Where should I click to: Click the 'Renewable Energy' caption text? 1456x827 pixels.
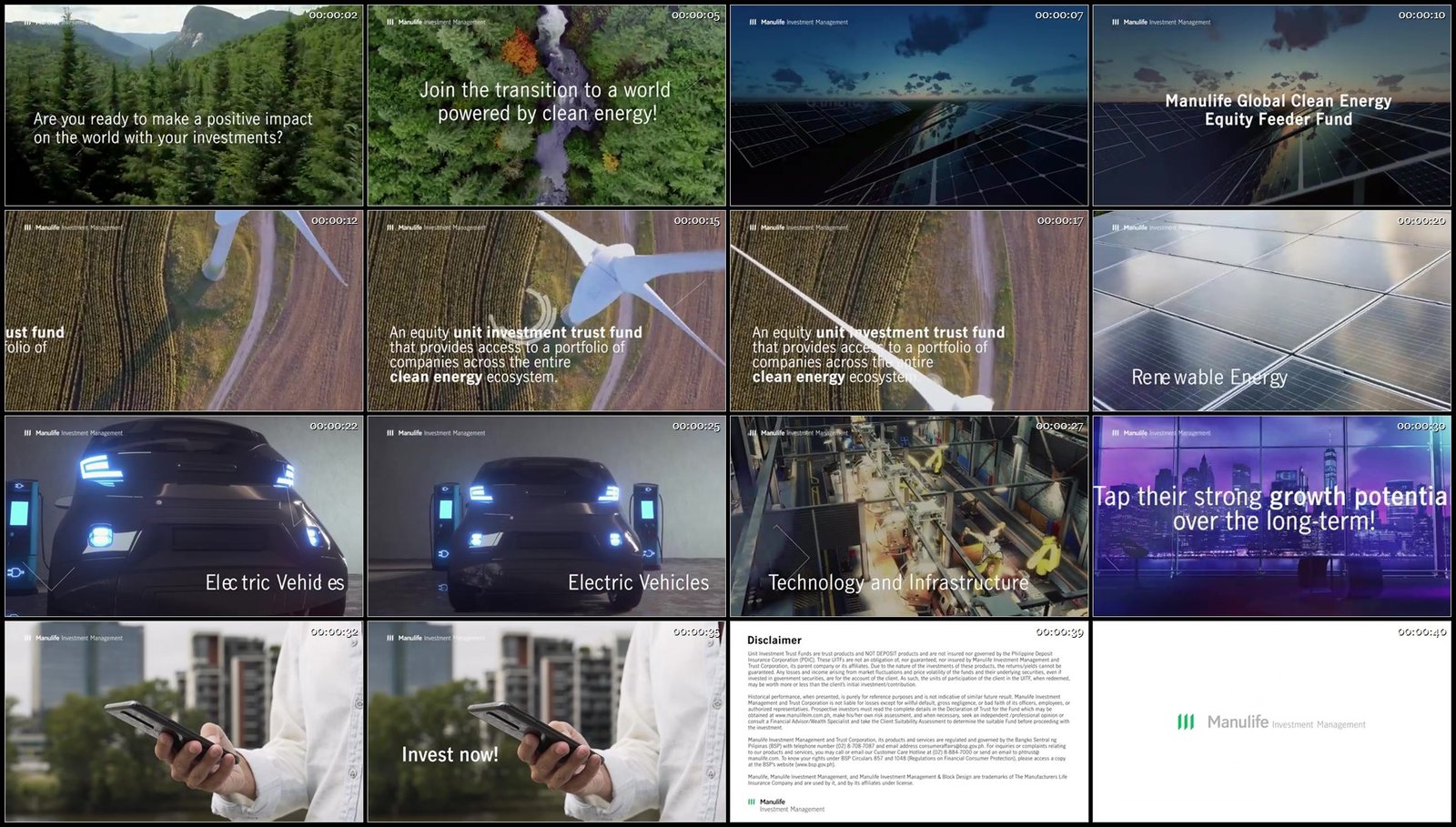pos(1209,378)
